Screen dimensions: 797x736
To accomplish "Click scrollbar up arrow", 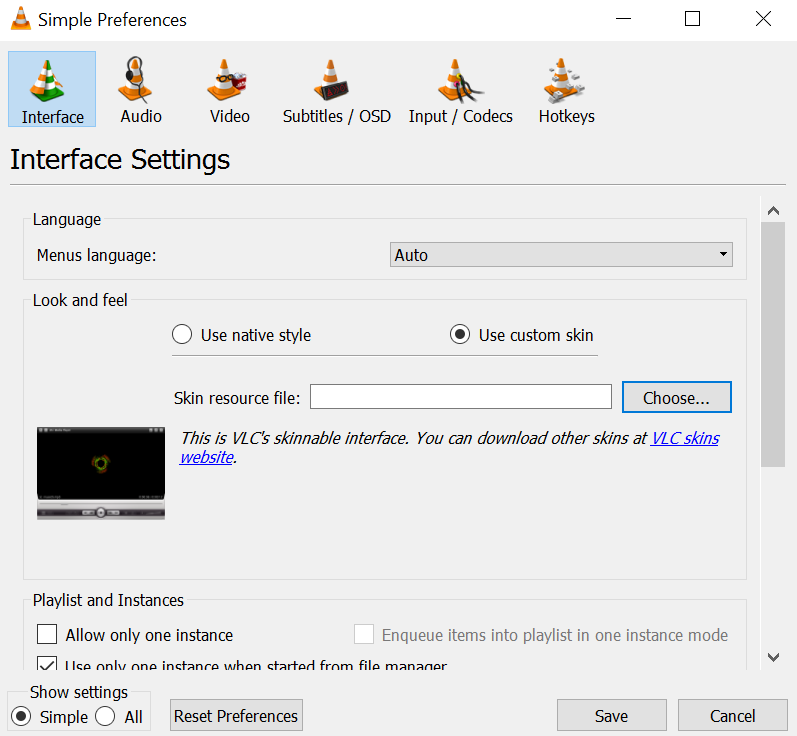I will [x=772, y=210].
